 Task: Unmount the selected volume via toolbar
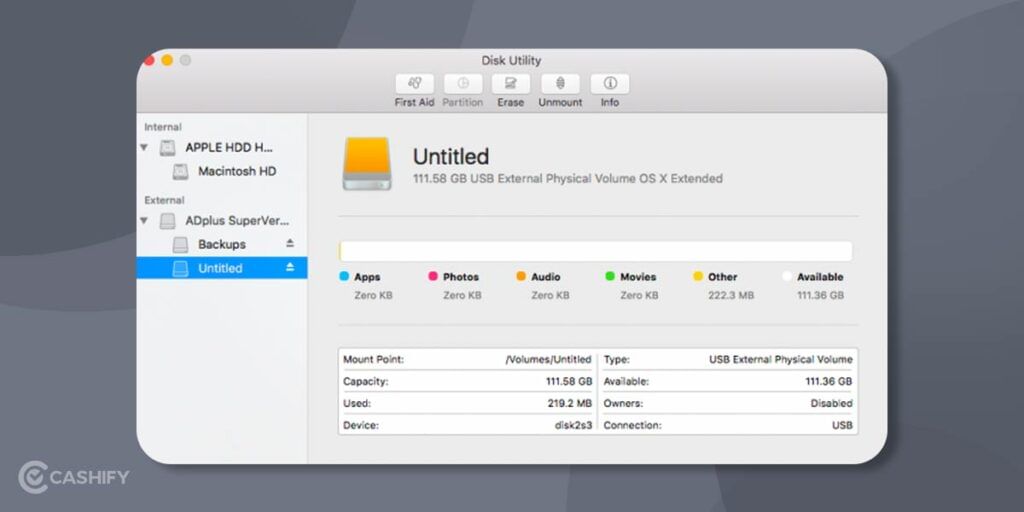560,84
